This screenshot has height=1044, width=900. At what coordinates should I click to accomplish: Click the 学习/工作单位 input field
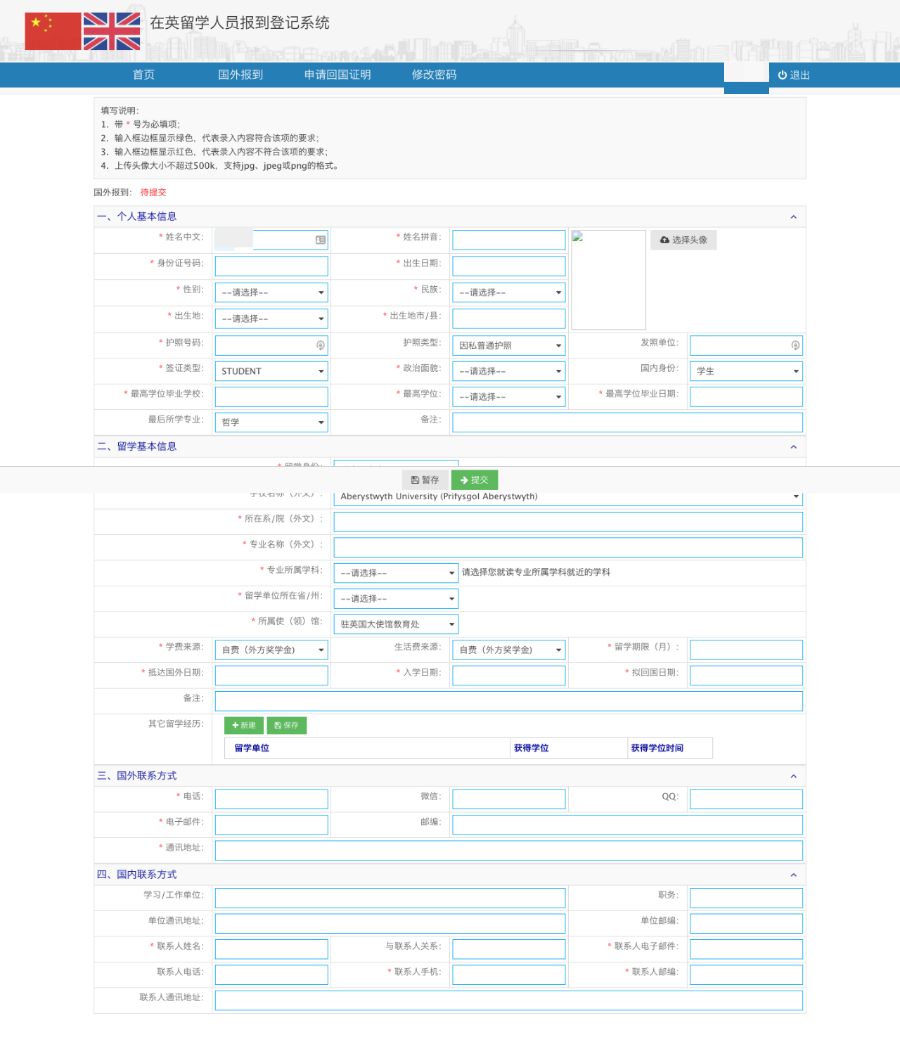[x=390, y=898]
